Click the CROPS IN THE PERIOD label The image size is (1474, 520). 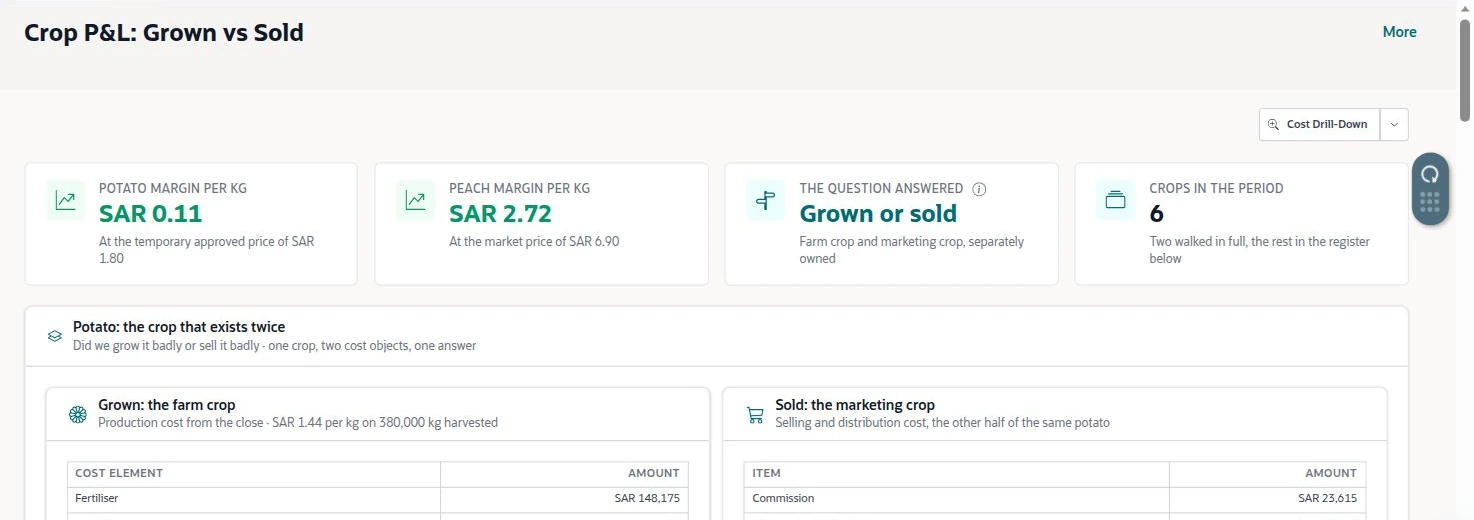[x=1217, y=188]
